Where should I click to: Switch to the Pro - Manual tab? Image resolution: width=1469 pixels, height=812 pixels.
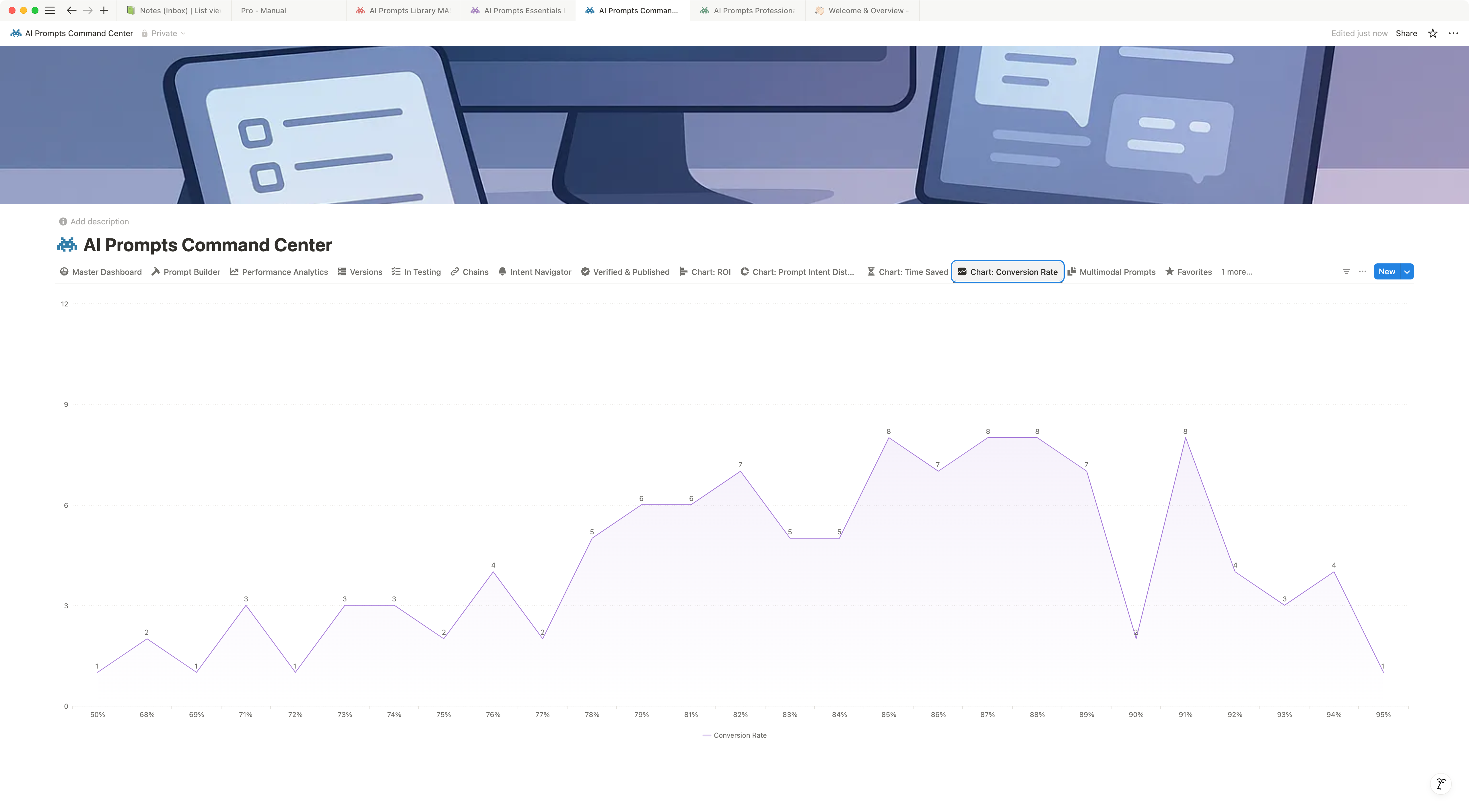(x=289, y=10)
